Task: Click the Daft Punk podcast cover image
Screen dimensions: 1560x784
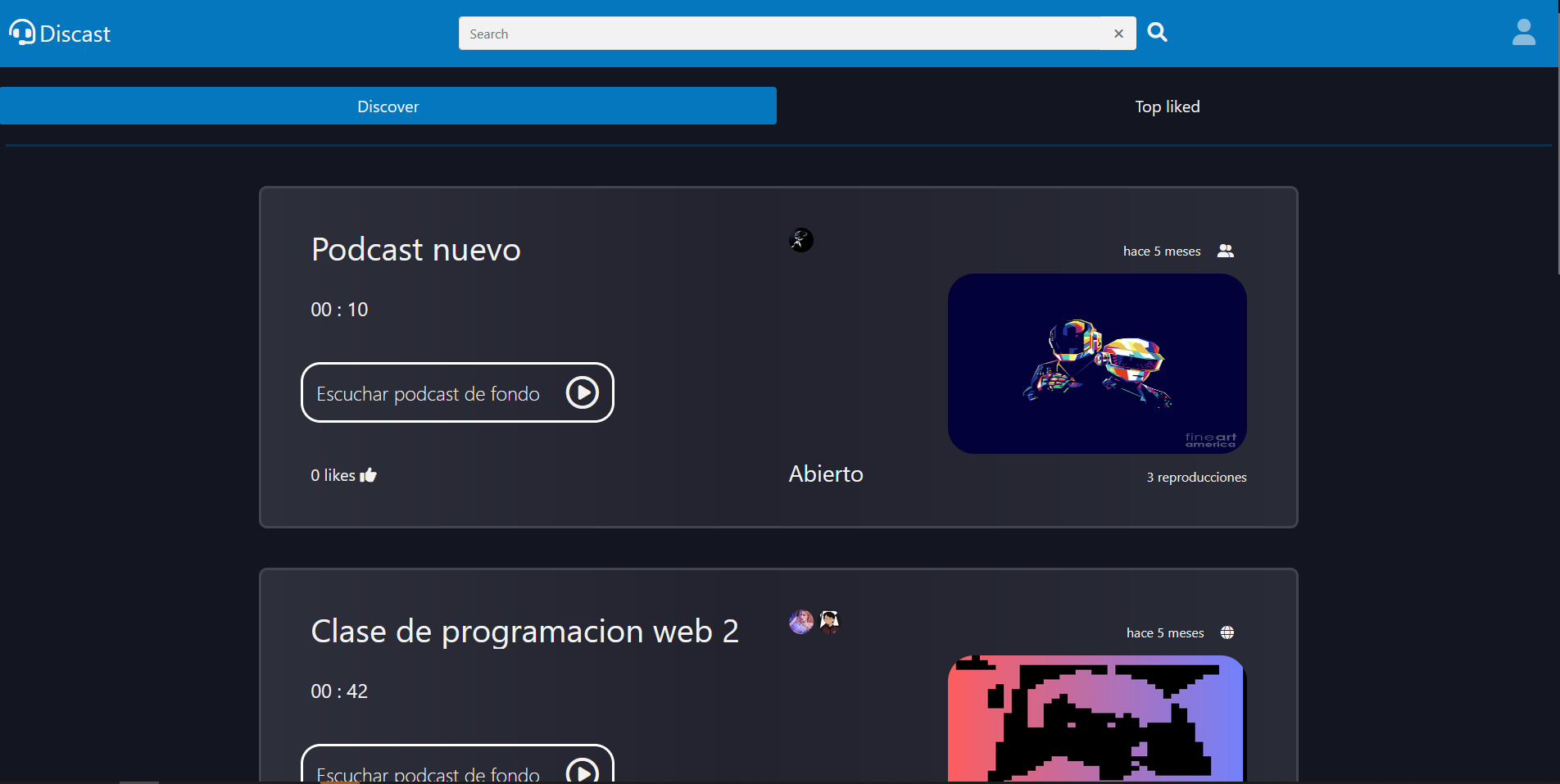Action: (1097, 364)
